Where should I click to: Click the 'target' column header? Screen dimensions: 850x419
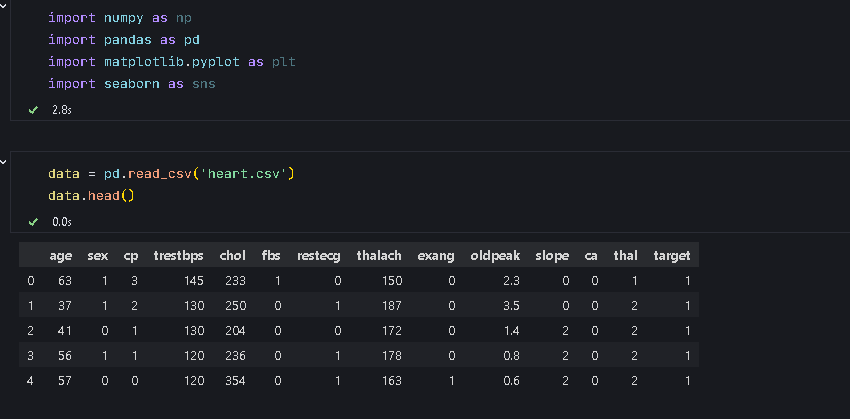(x=672, y=256)
